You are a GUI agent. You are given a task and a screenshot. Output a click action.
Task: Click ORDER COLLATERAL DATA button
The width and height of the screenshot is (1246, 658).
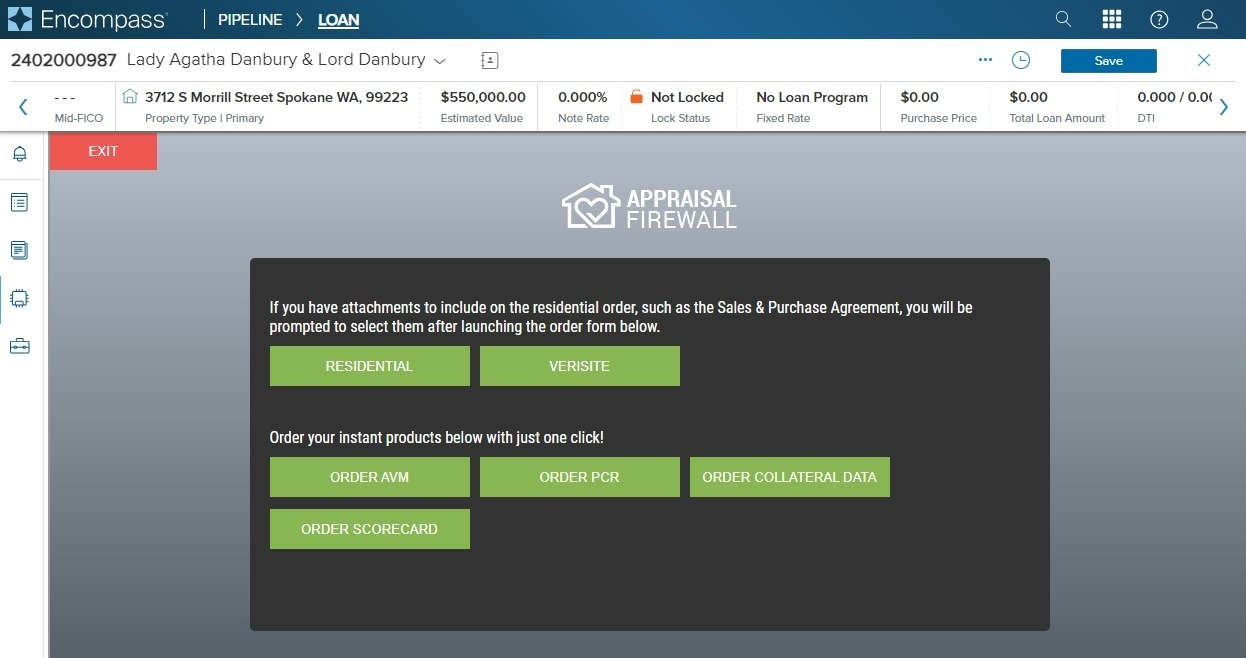pos(790,477)
